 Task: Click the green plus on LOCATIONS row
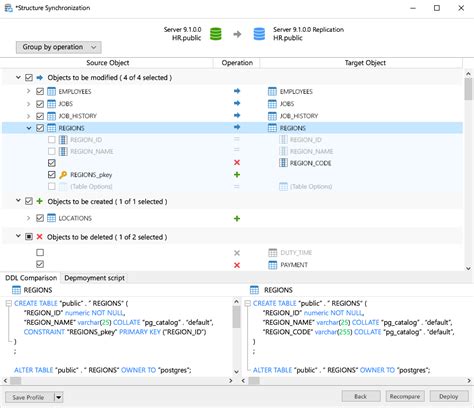[237, 218]
